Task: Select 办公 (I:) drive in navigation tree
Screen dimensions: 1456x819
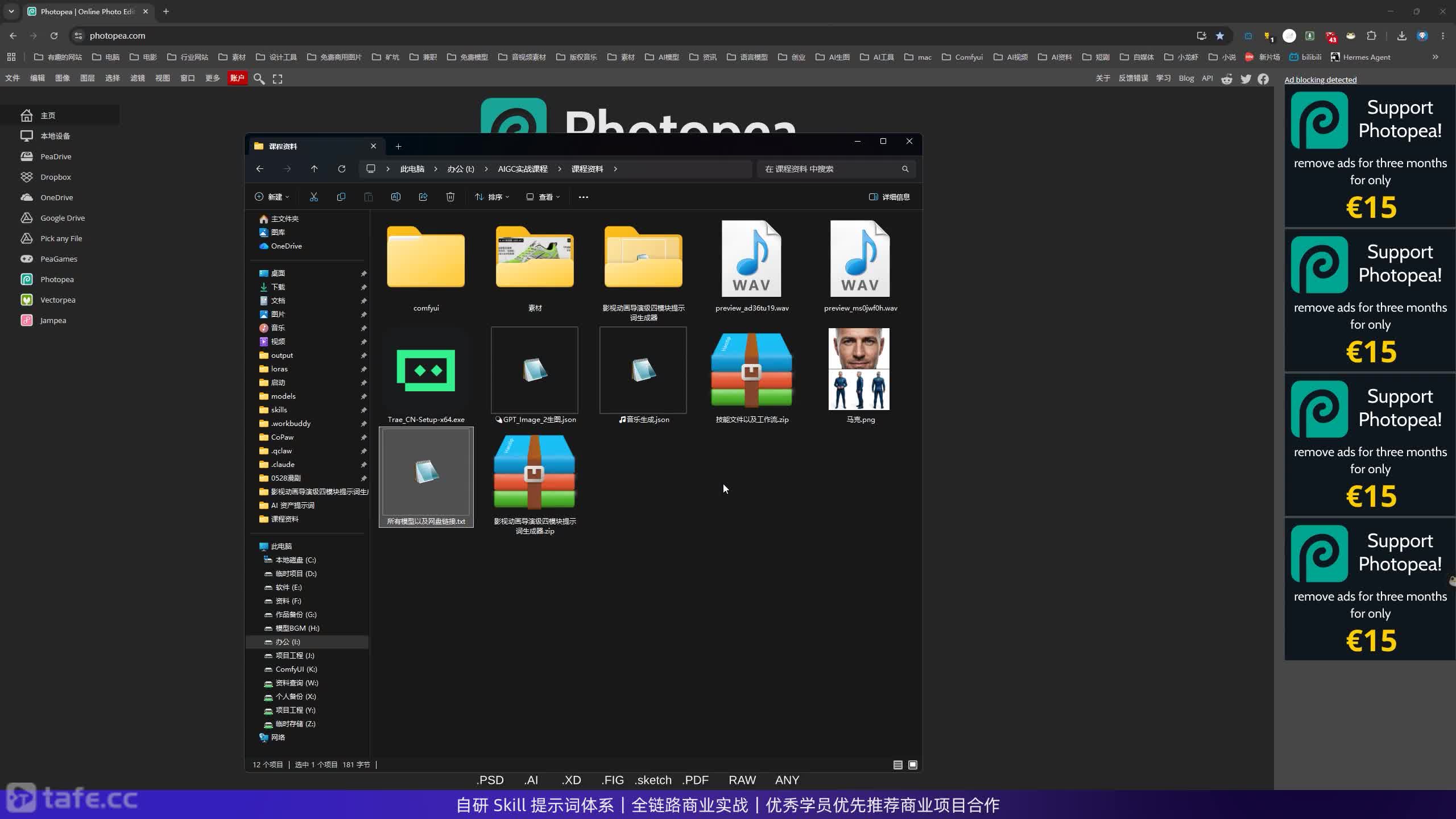Action: click(307, 642)
